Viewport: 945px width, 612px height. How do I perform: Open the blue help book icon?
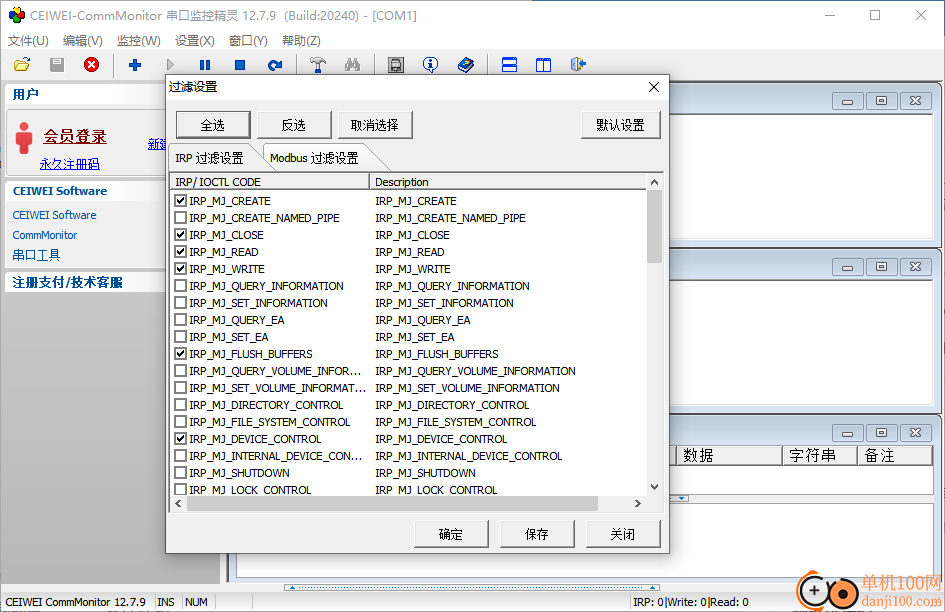click(466, 65)
